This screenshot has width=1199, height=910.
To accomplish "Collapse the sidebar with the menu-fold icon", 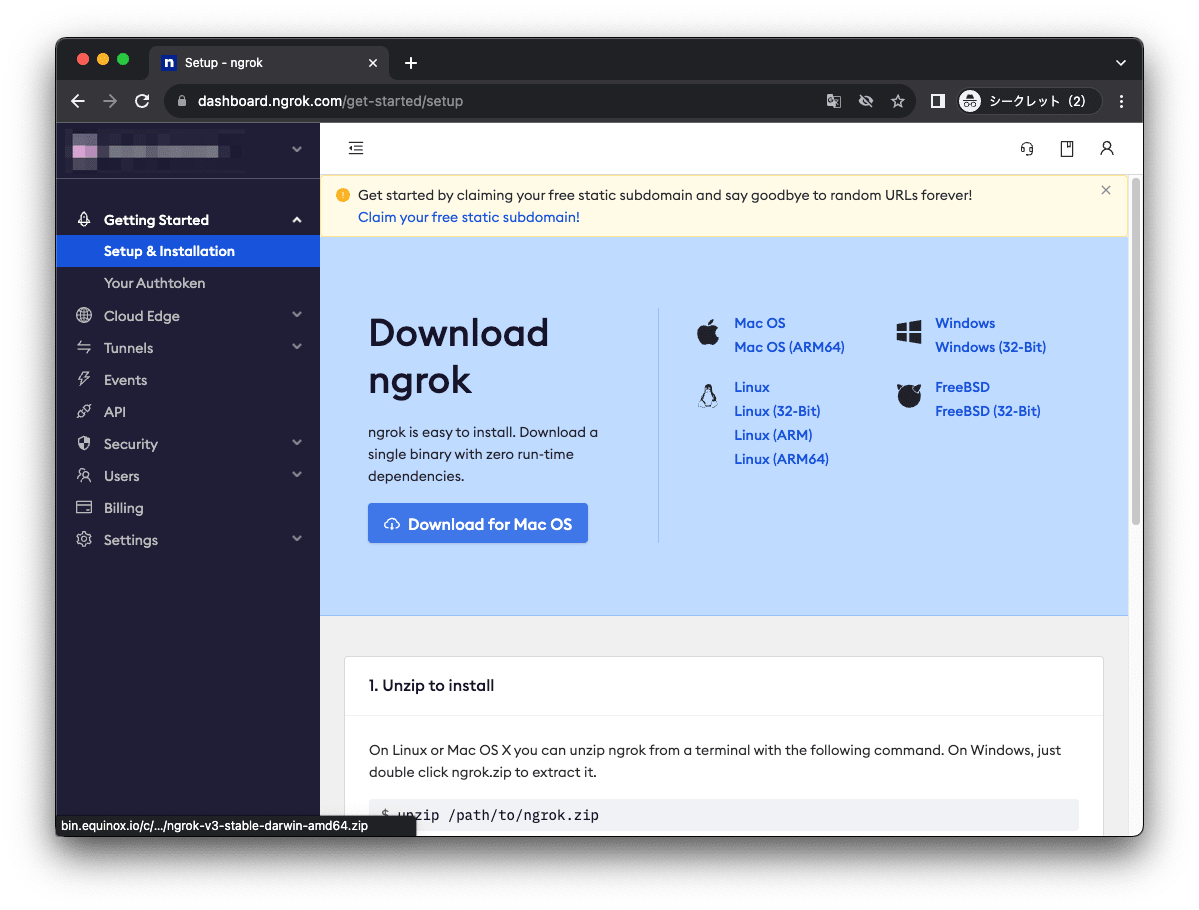I will (x=356, y=148).
